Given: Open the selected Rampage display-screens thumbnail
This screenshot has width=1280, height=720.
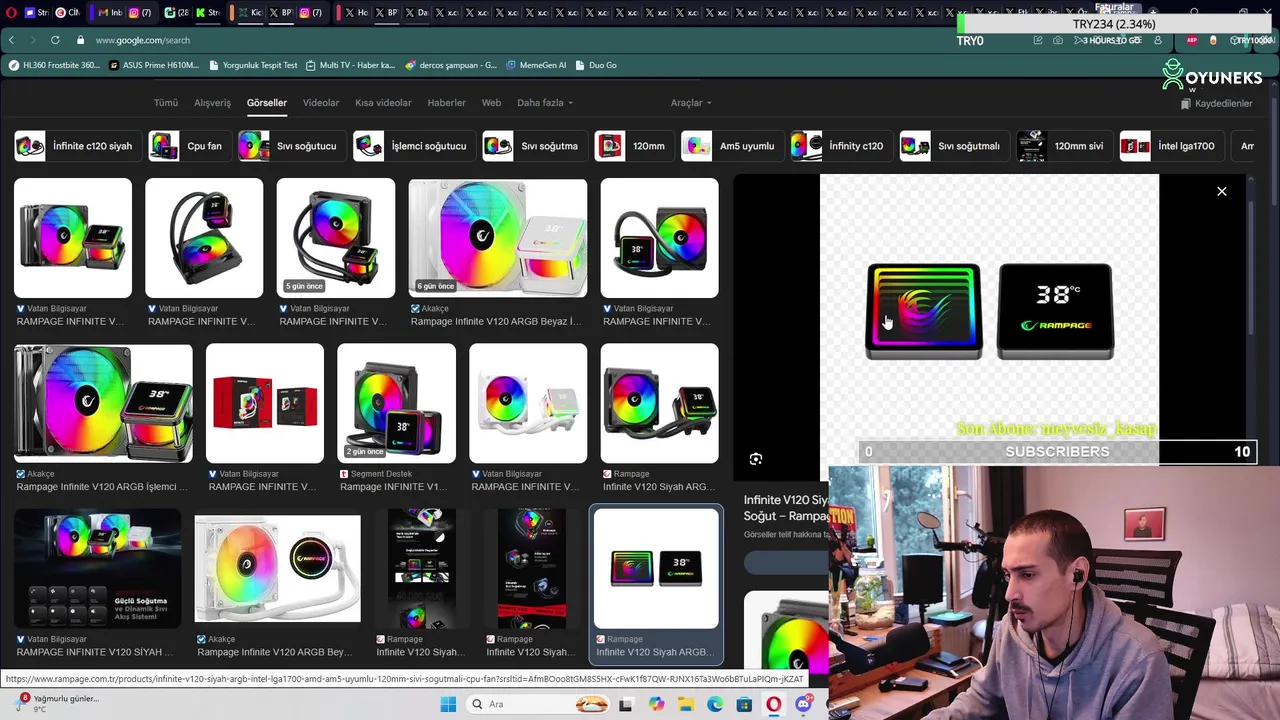Looking at the screenshot, I should [x=655, y=568].
